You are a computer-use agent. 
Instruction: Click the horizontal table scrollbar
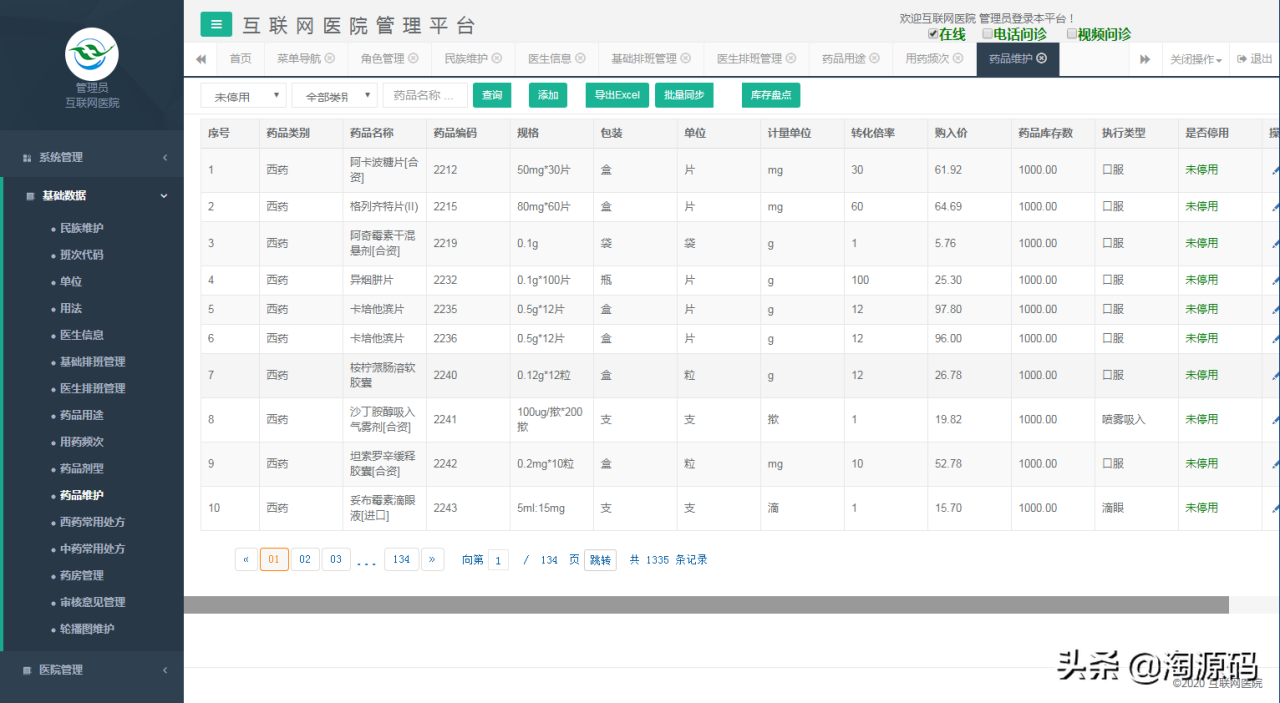[x=706, y=605]
